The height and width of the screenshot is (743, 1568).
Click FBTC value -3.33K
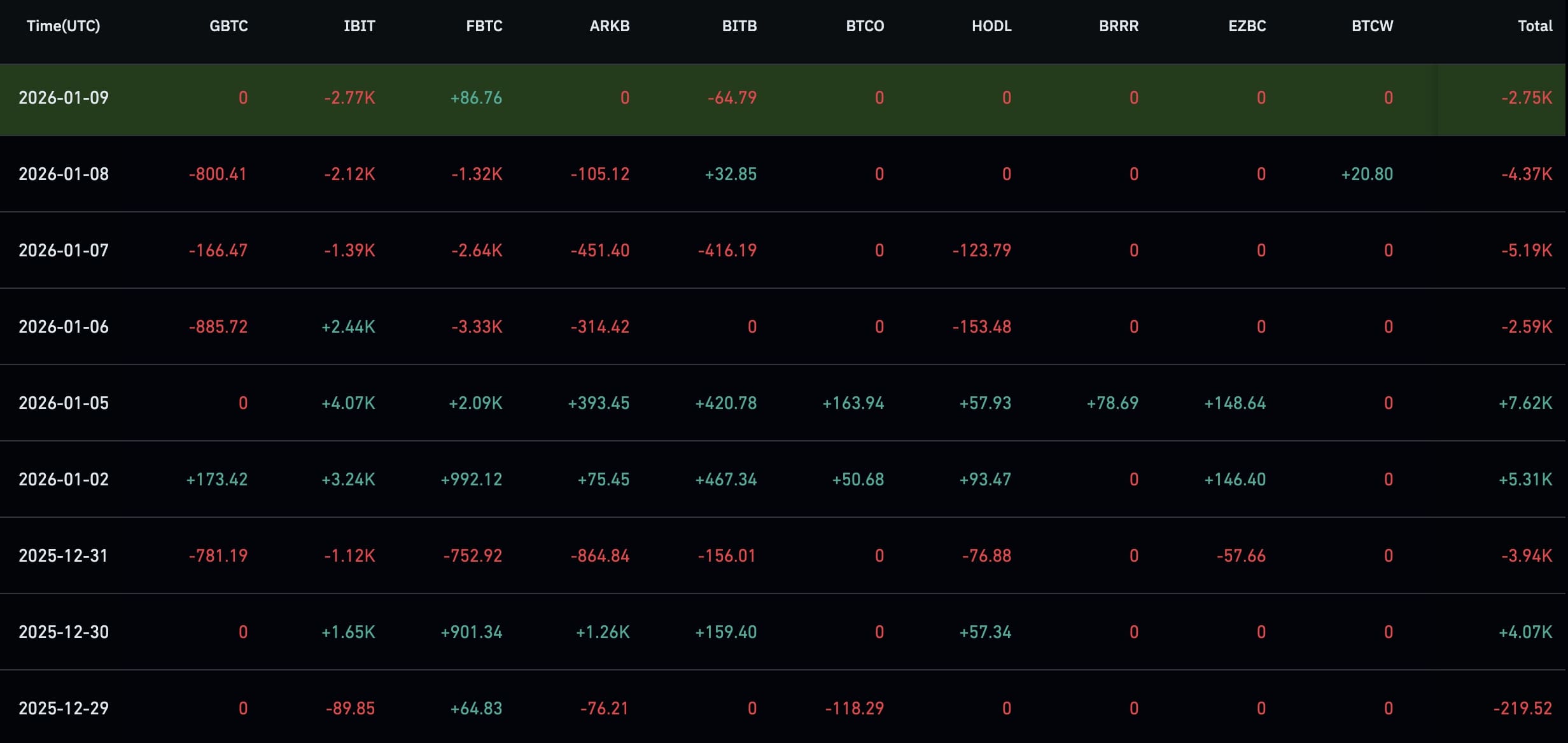(x=477, y=326)
